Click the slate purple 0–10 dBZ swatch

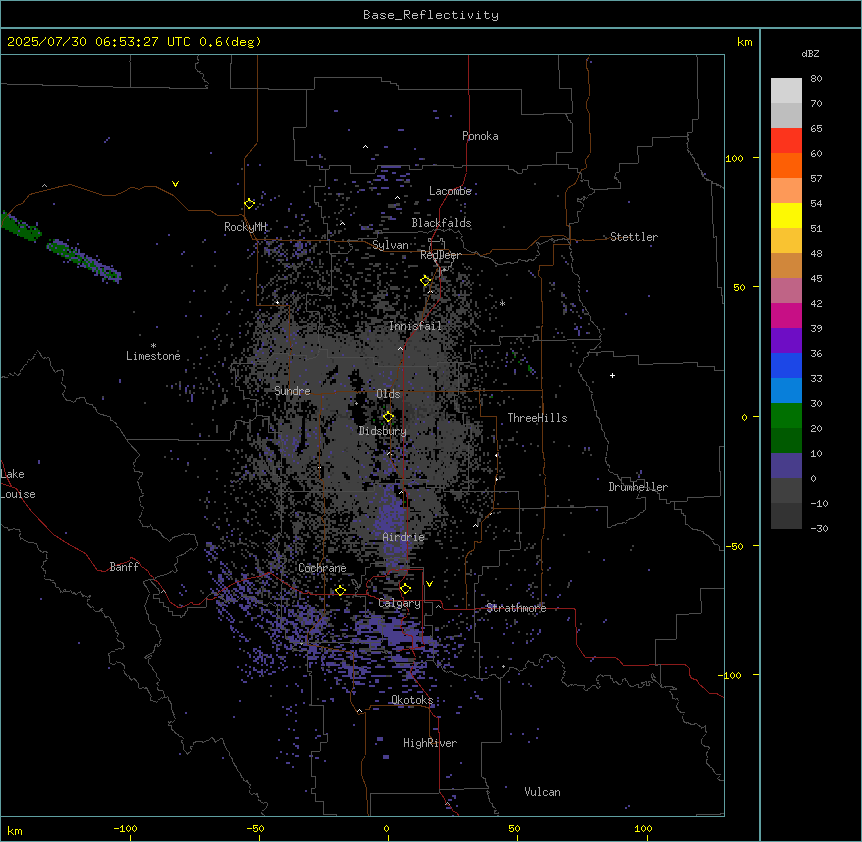pos(786,466)
